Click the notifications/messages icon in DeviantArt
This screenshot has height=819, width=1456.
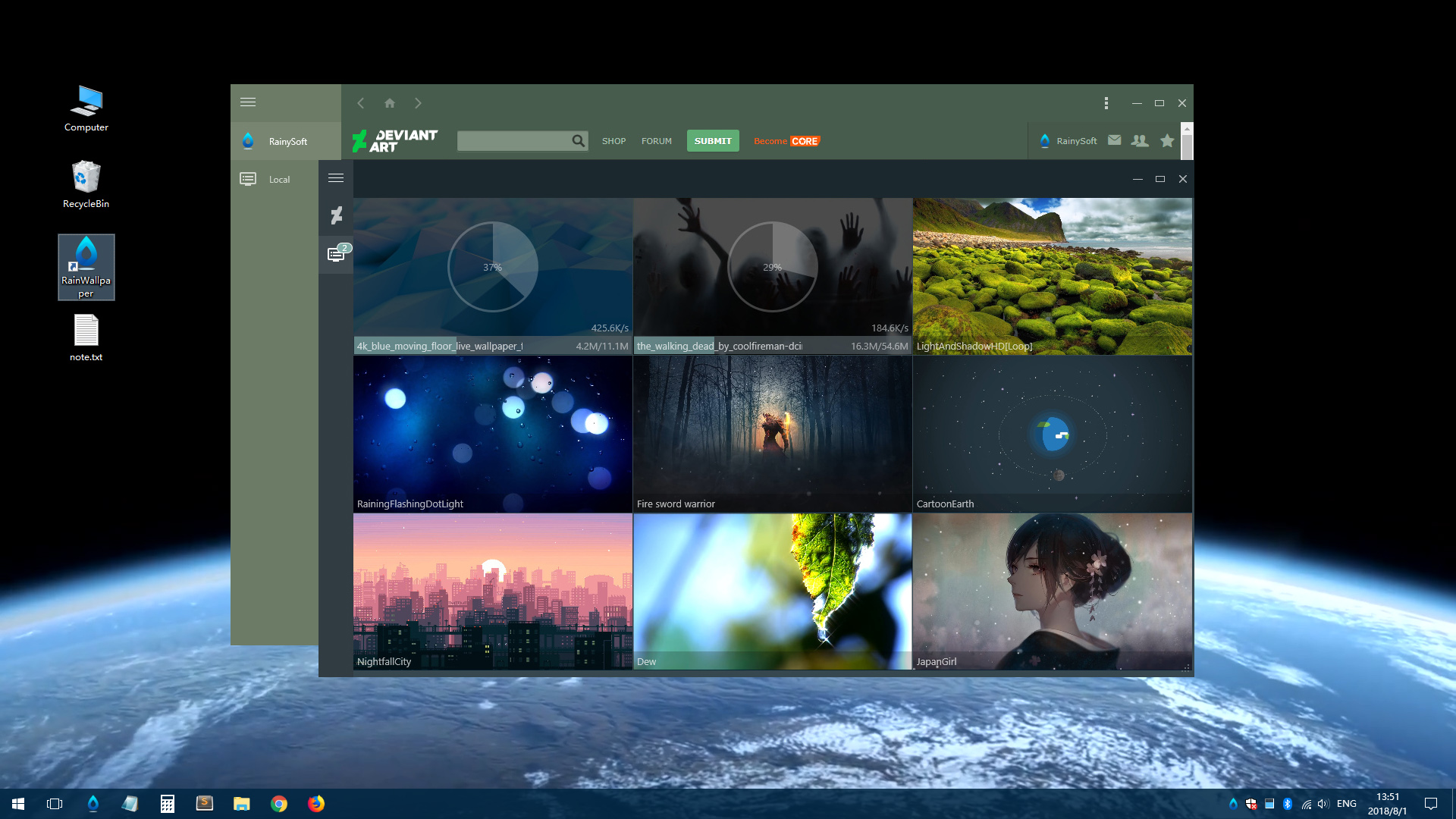coord(1115,141)
